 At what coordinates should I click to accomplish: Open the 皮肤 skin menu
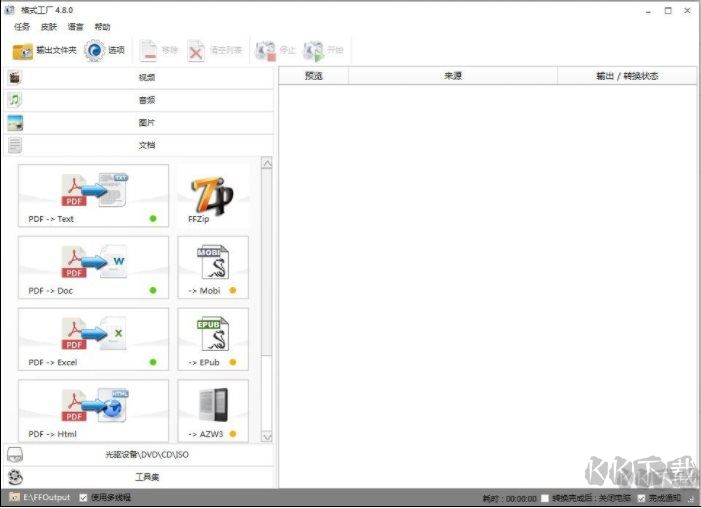point(48,27)
